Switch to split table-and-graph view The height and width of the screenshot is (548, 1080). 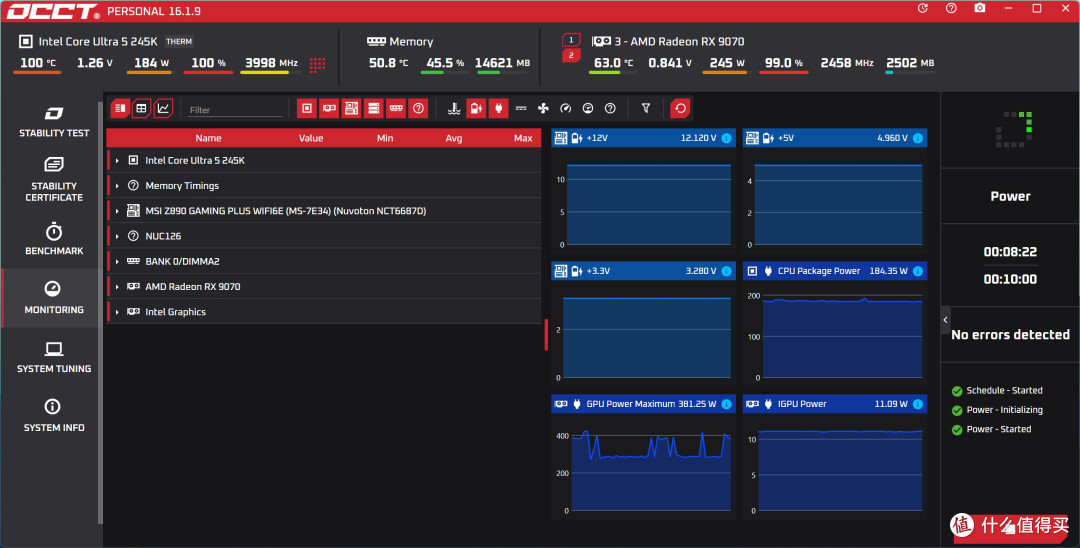(x=120, y=108)
